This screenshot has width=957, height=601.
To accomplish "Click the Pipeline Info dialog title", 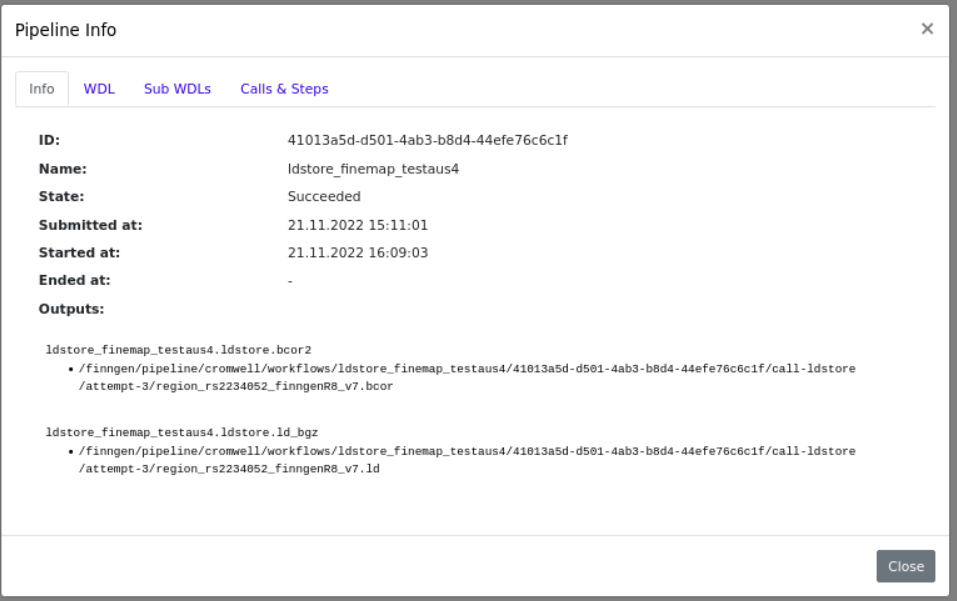I will (65, 30).
